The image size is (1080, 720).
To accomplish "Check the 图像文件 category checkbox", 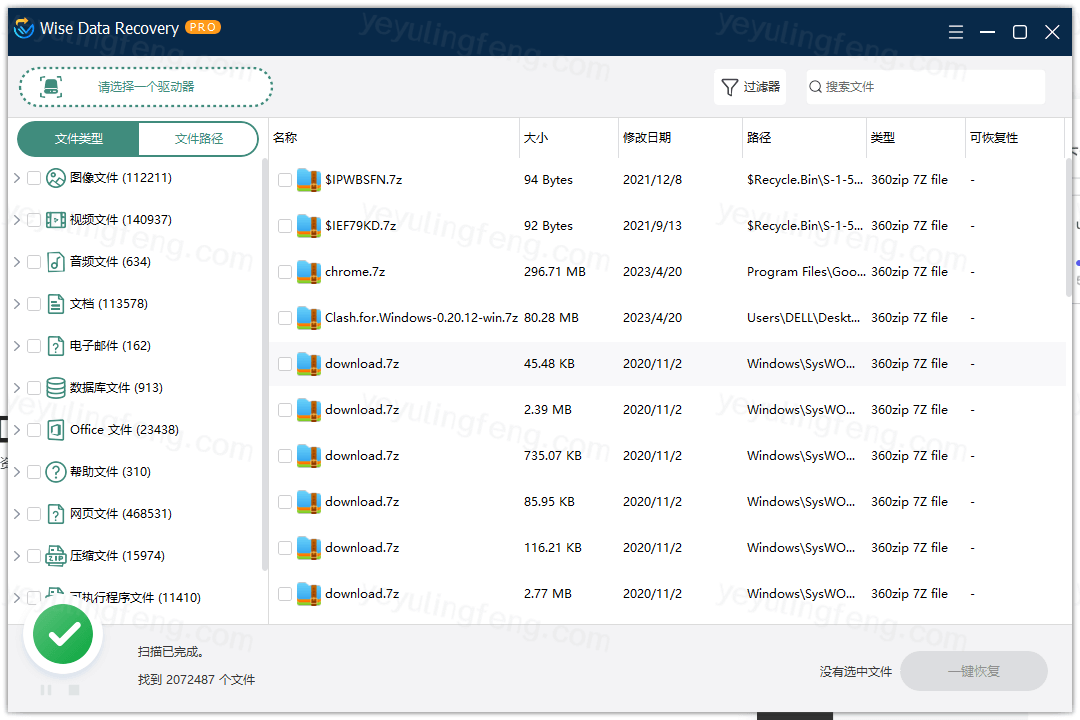I will coord(34,178).
